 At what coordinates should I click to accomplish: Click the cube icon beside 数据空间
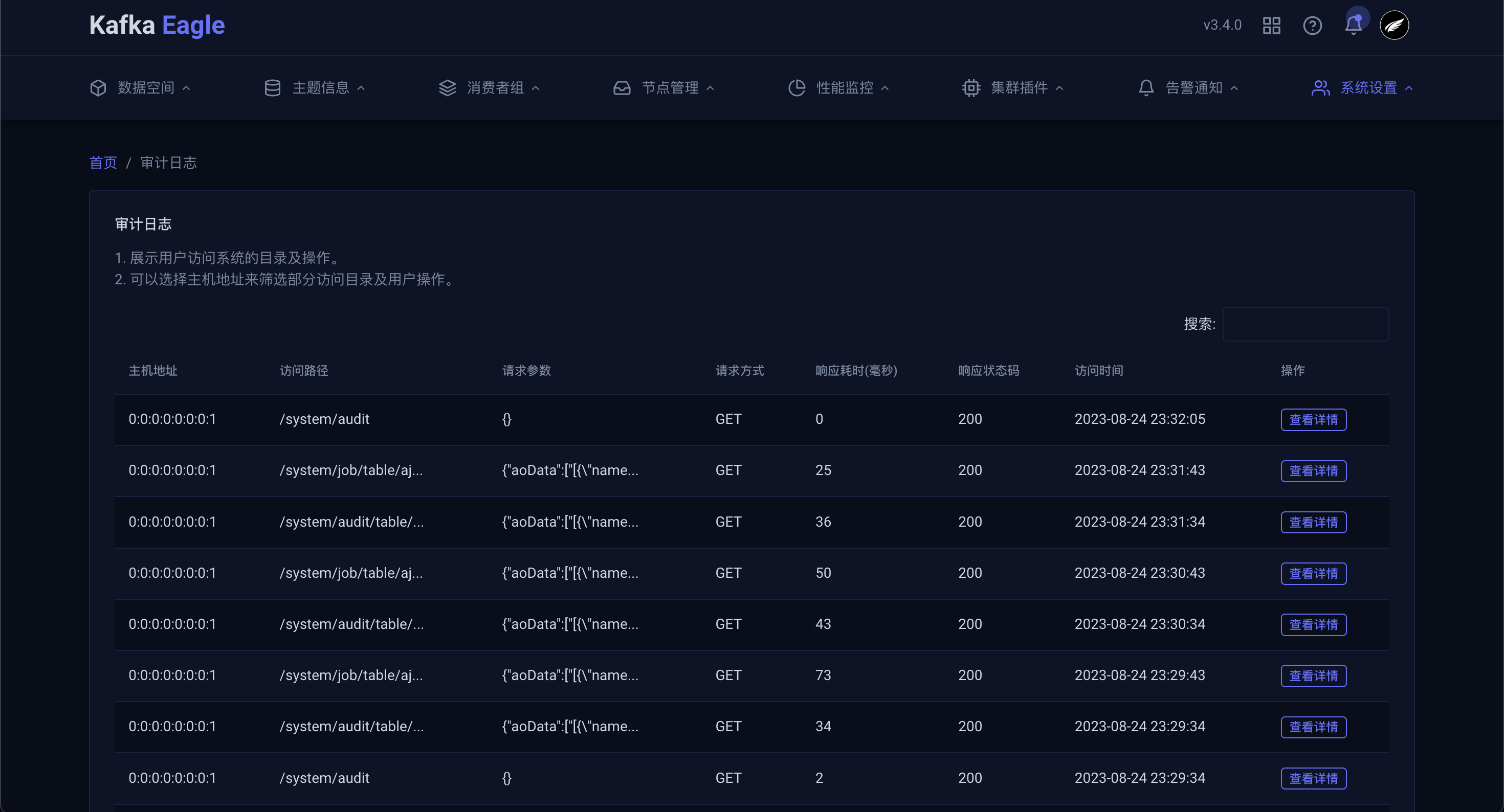(98, 88)
